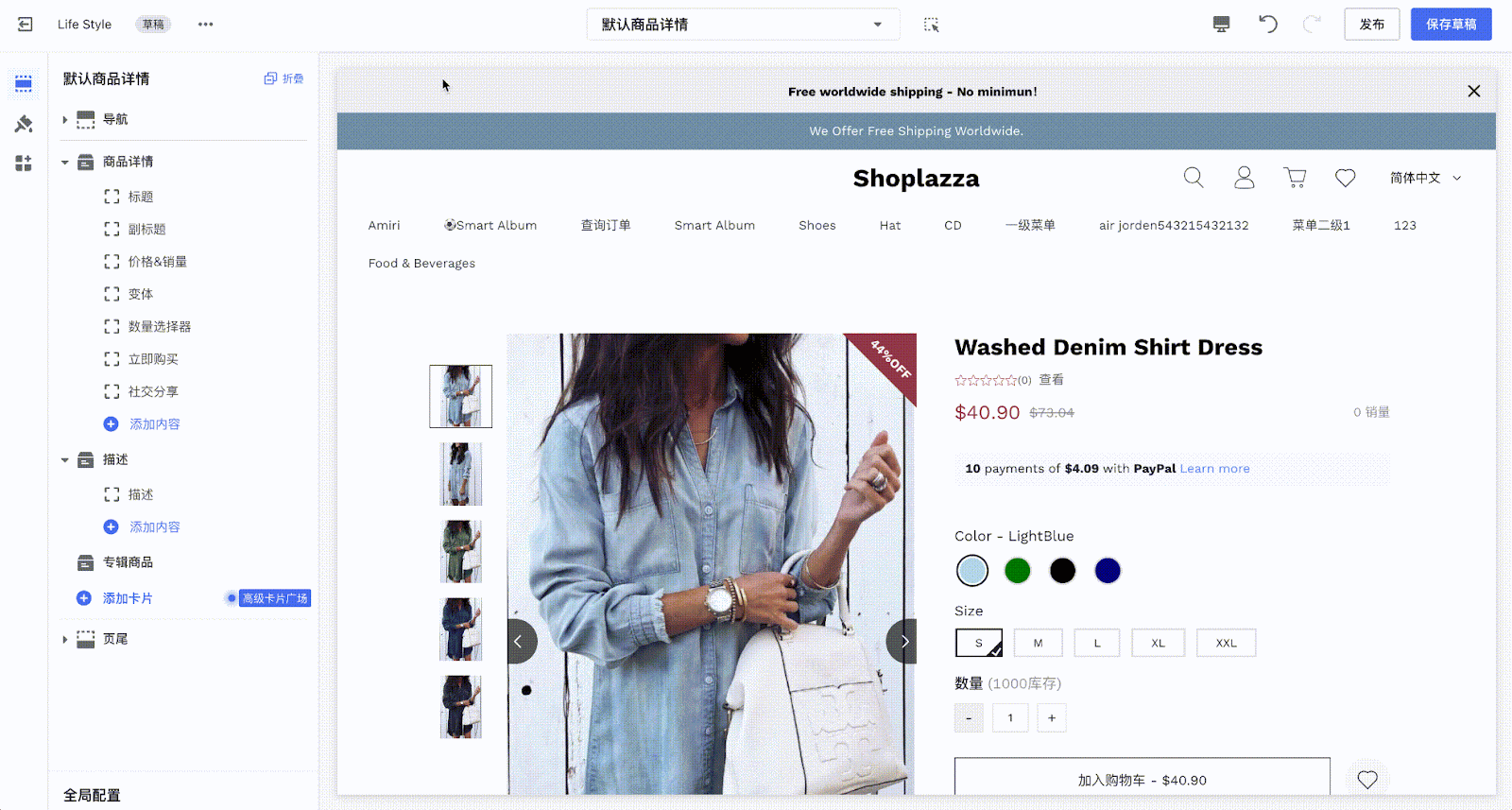Choose size XXL option
The image size is (1512, 810).
(x=1226, y=643)
